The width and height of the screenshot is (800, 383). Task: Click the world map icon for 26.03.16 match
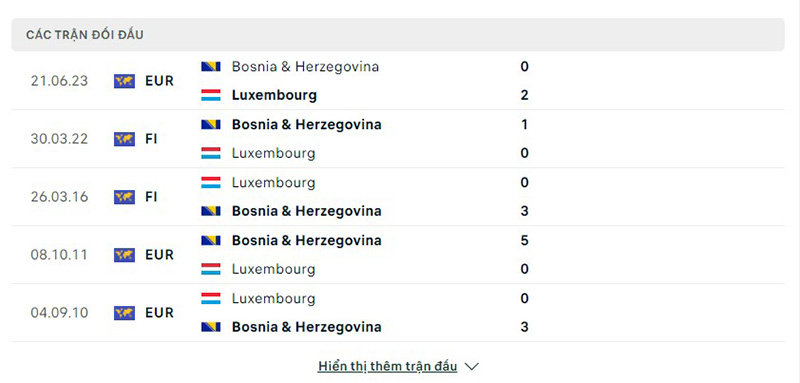click(124, 197)
